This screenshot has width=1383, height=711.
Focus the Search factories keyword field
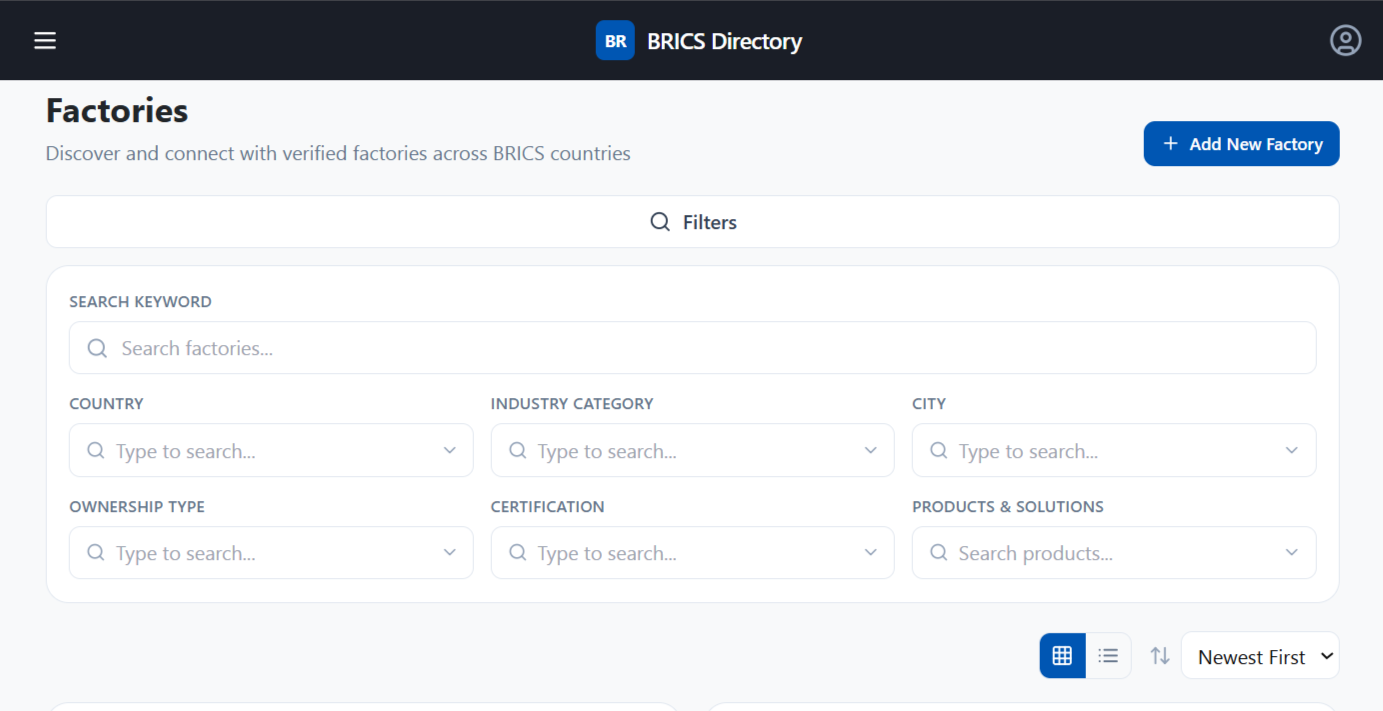coord(692,348)
